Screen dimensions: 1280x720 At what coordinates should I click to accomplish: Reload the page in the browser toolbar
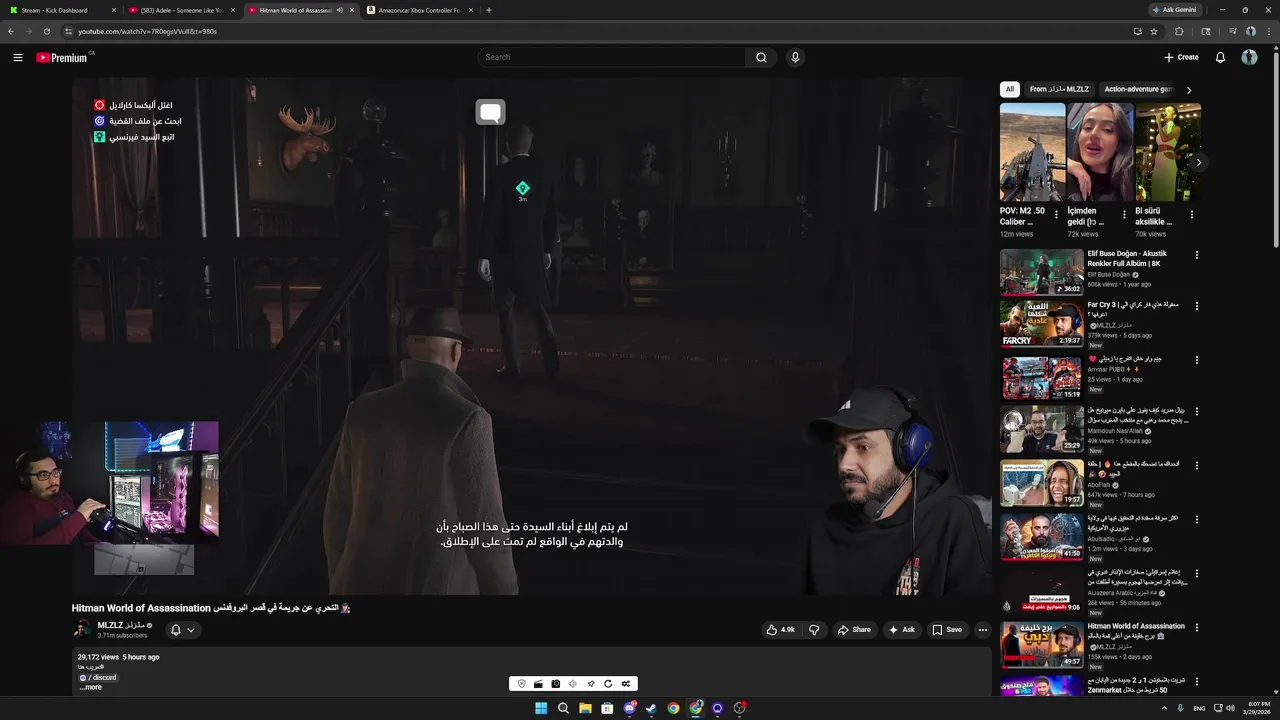point(46,31)
